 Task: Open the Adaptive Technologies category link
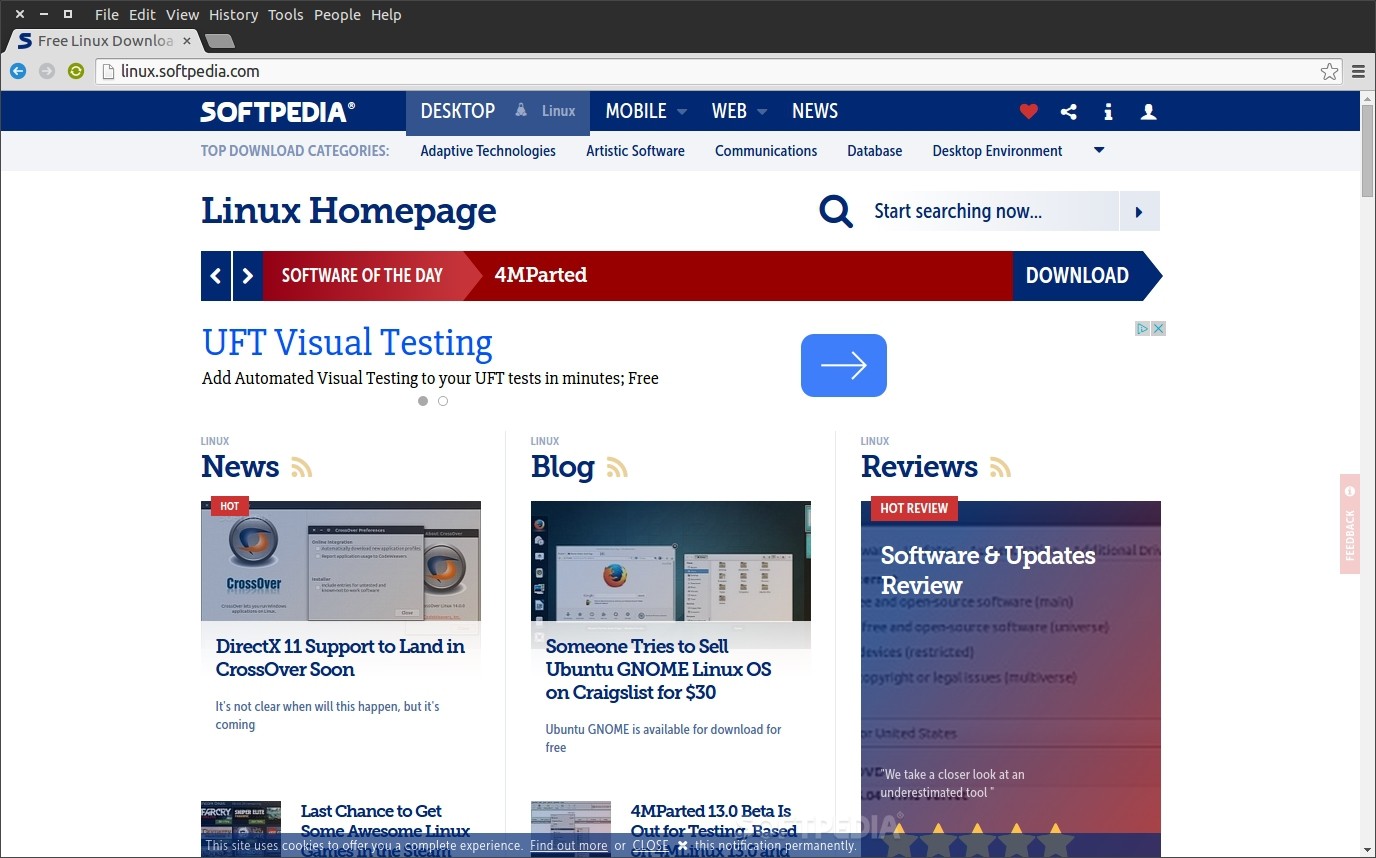click(x=488, y=151)
